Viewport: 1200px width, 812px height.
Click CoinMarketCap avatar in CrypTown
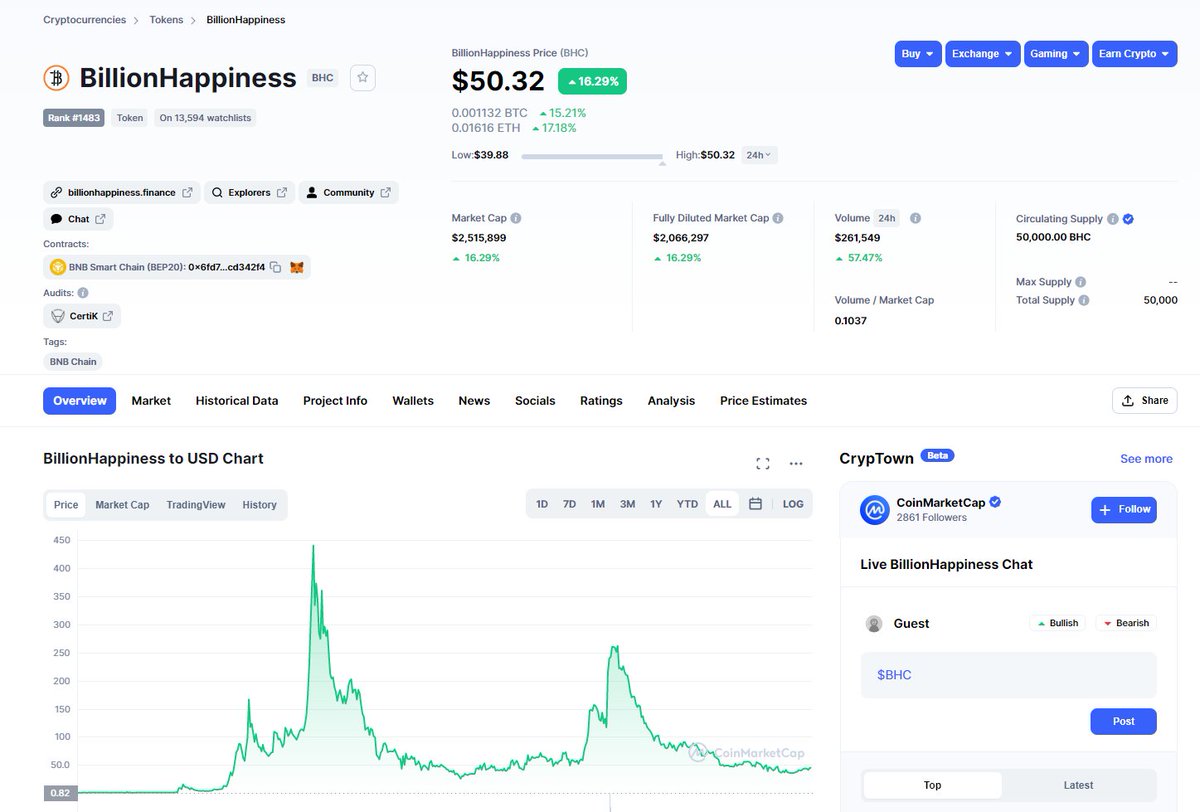click(875, 510)
